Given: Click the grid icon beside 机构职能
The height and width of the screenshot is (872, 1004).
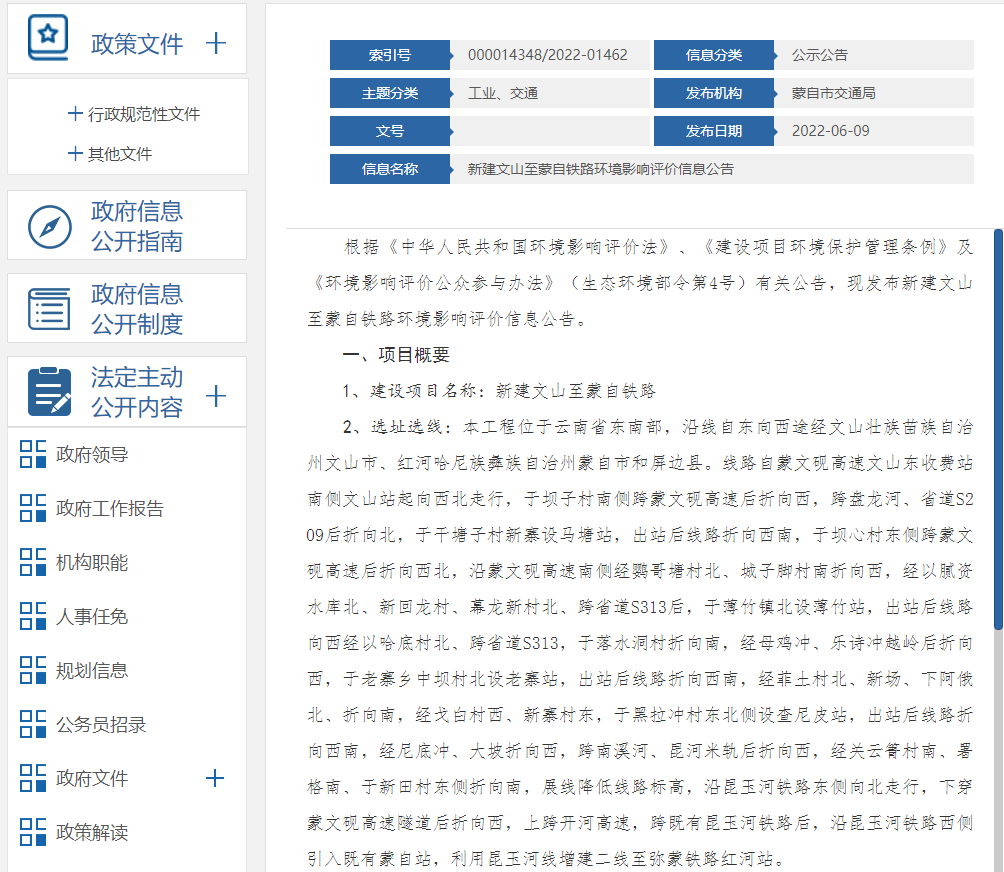Looking at the screenshot, I should 33,562.
